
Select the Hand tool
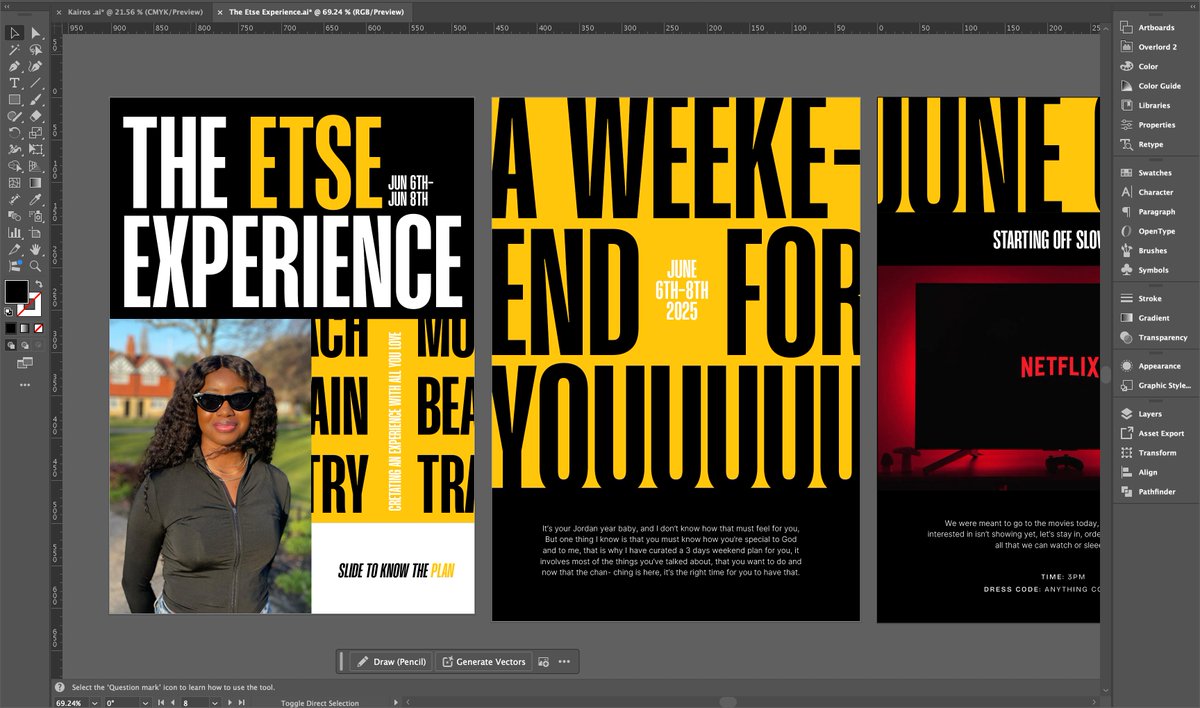pos(35,249)
